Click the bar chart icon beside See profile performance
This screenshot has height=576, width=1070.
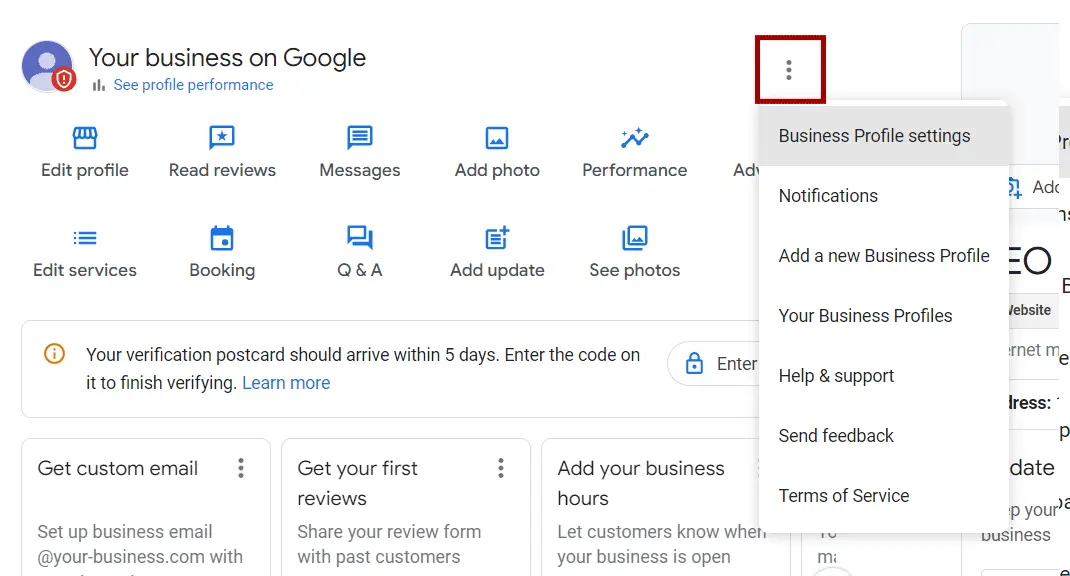click(x=99, y=85)
